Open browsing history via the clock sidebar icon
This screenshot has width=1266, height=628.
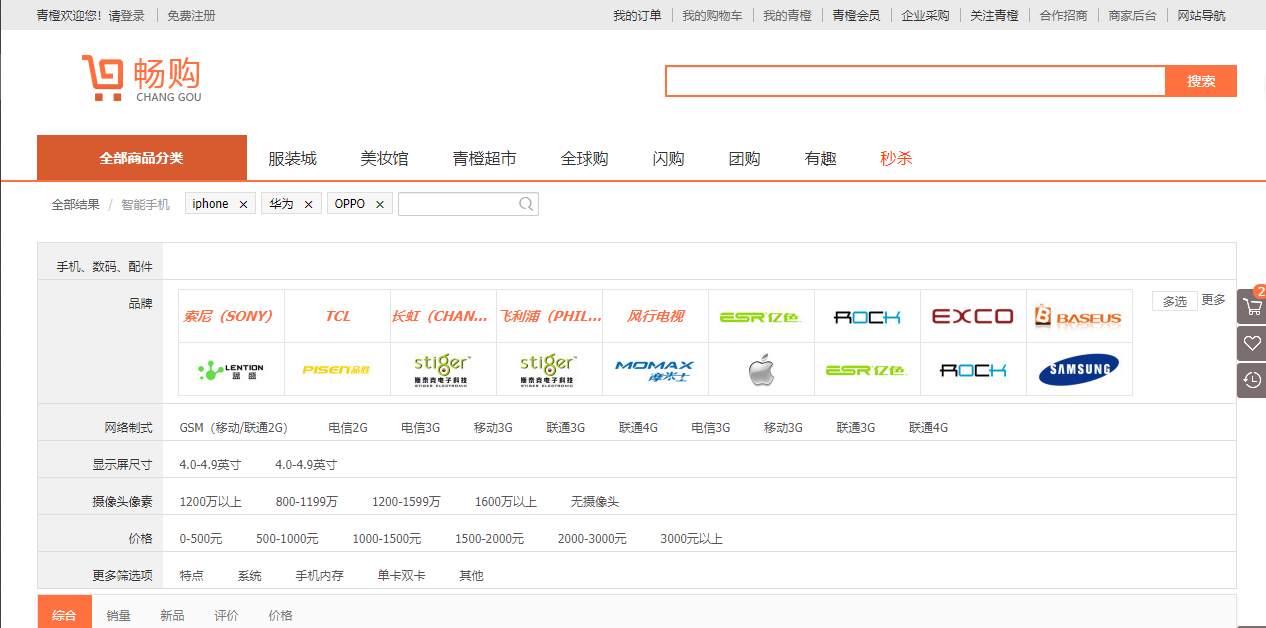1252,380
